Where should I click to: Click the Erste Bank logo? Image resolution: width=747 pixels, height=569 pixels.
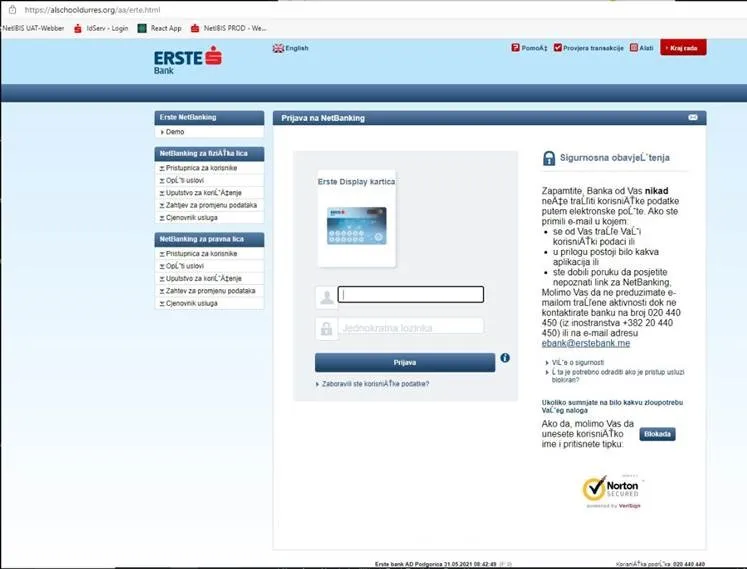(x=188, y=61)
